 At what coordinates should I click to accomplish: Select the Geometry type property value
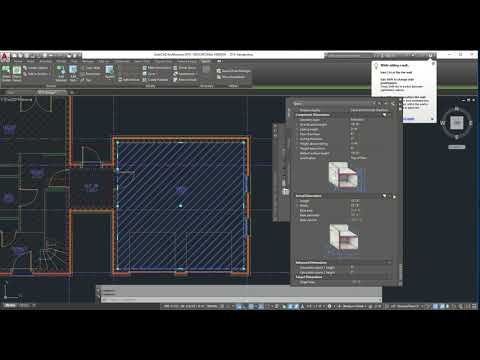pos(370,120)
